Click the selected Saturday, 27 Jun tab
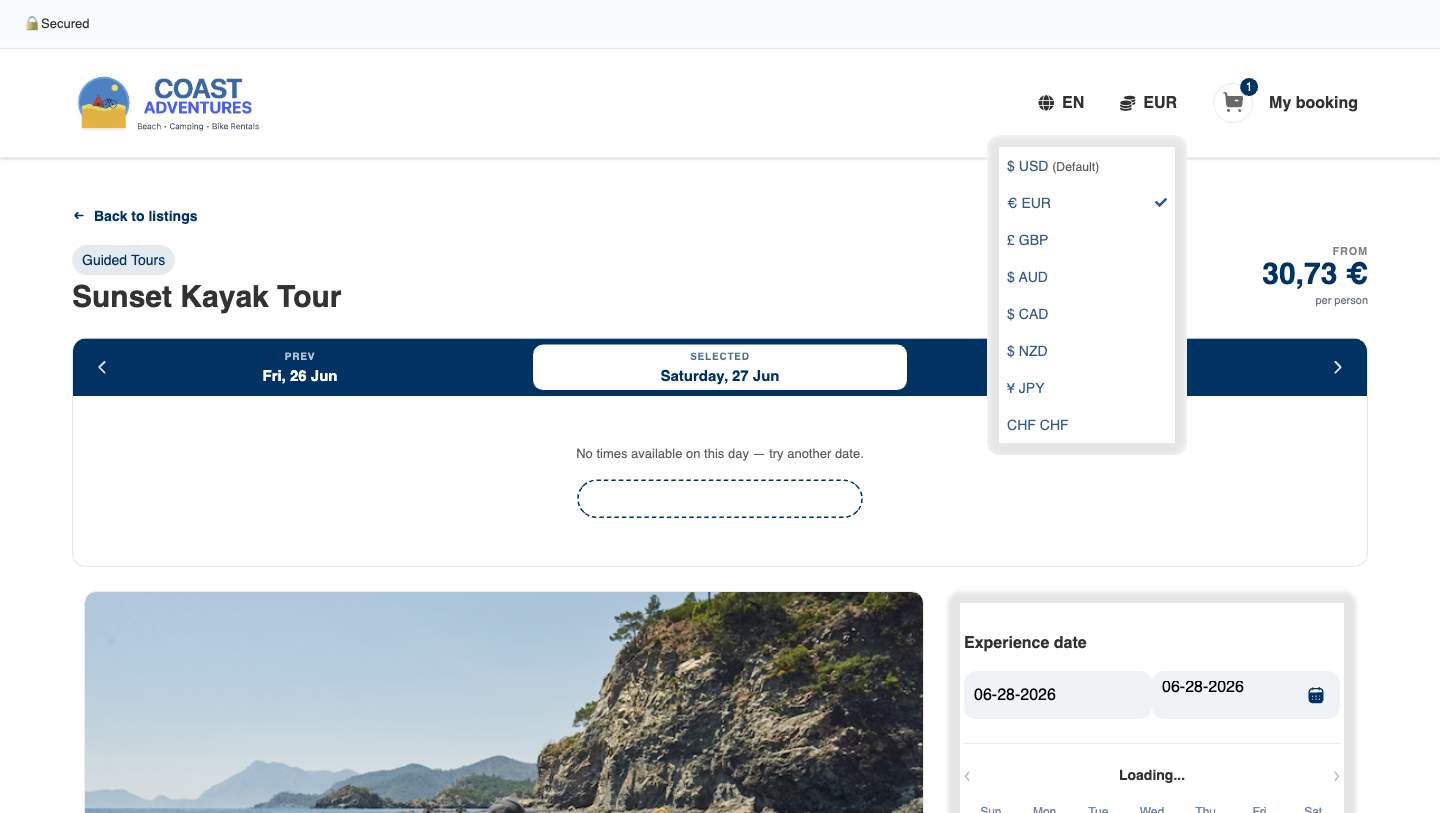This screenshot has width=1440, height=813. point(720,367)
